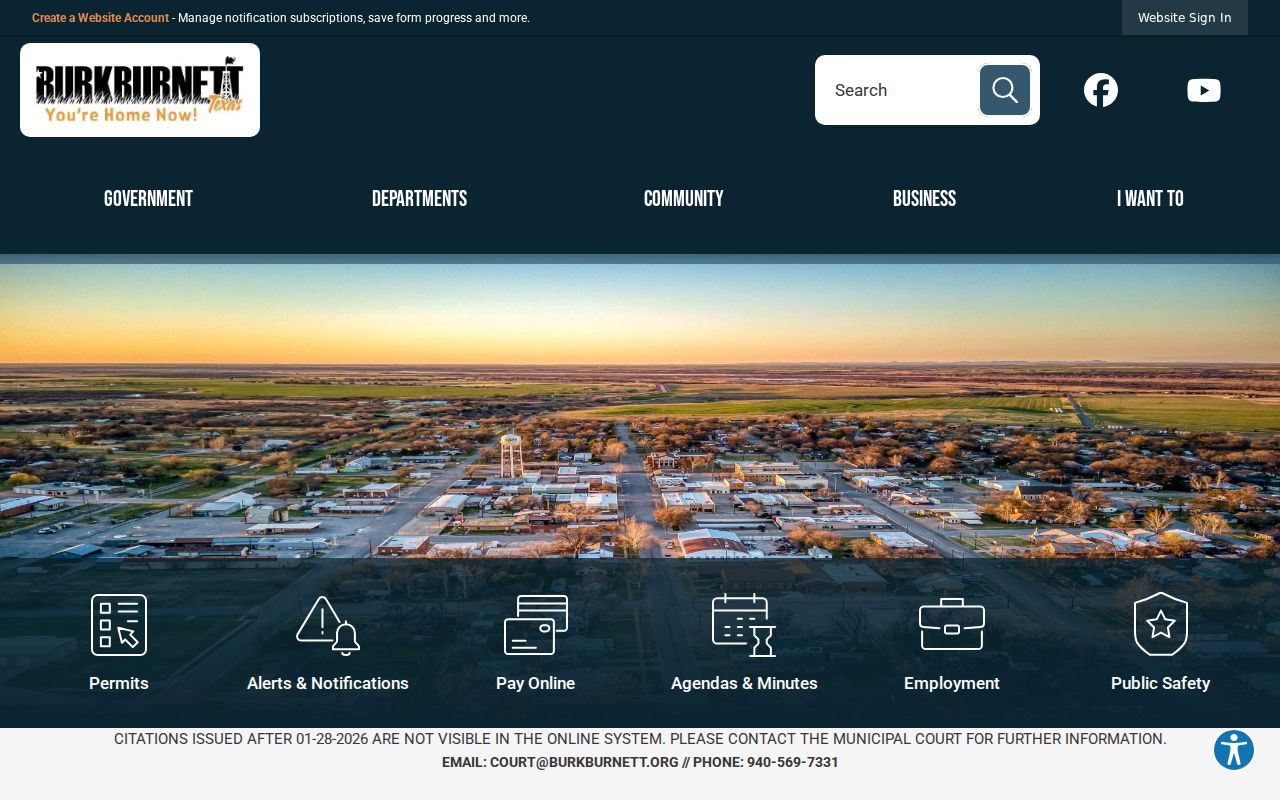
Task: Select the Agendas & Minutes label
Action: click(x=744, y=683)
